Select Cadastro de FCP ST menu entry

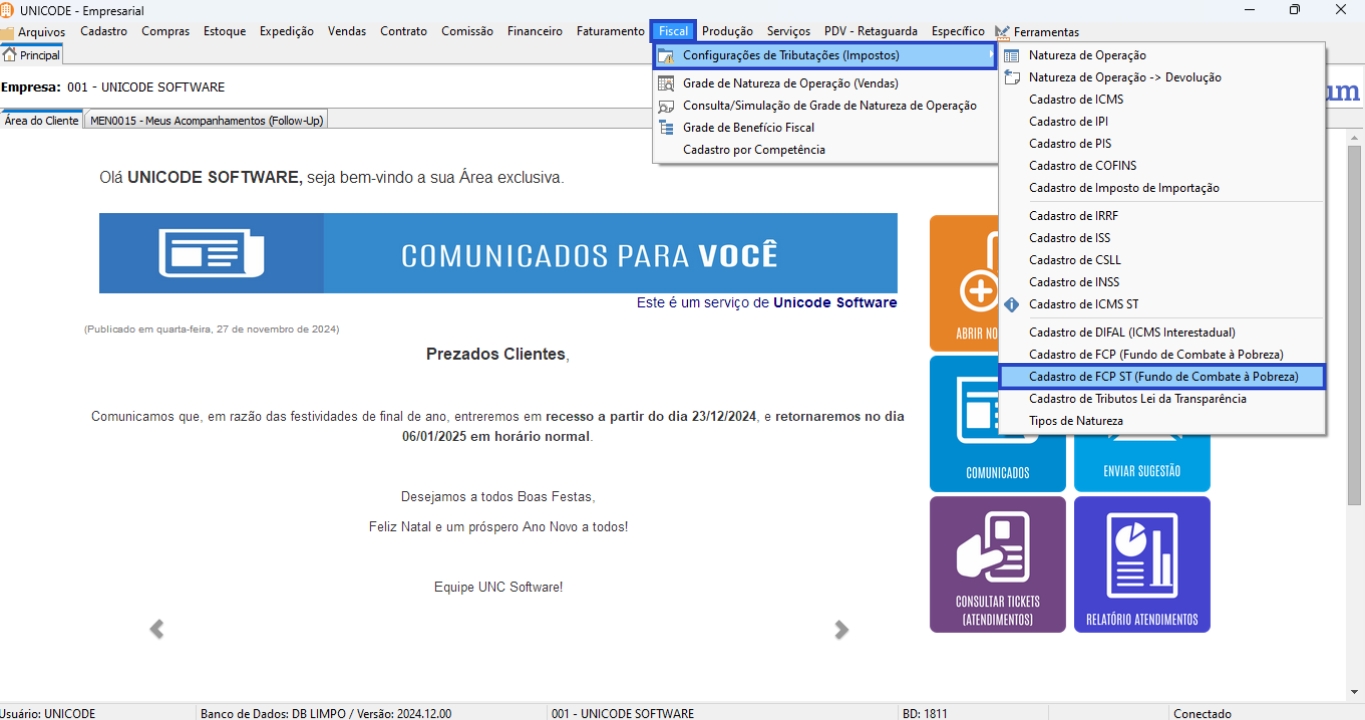1162,377
